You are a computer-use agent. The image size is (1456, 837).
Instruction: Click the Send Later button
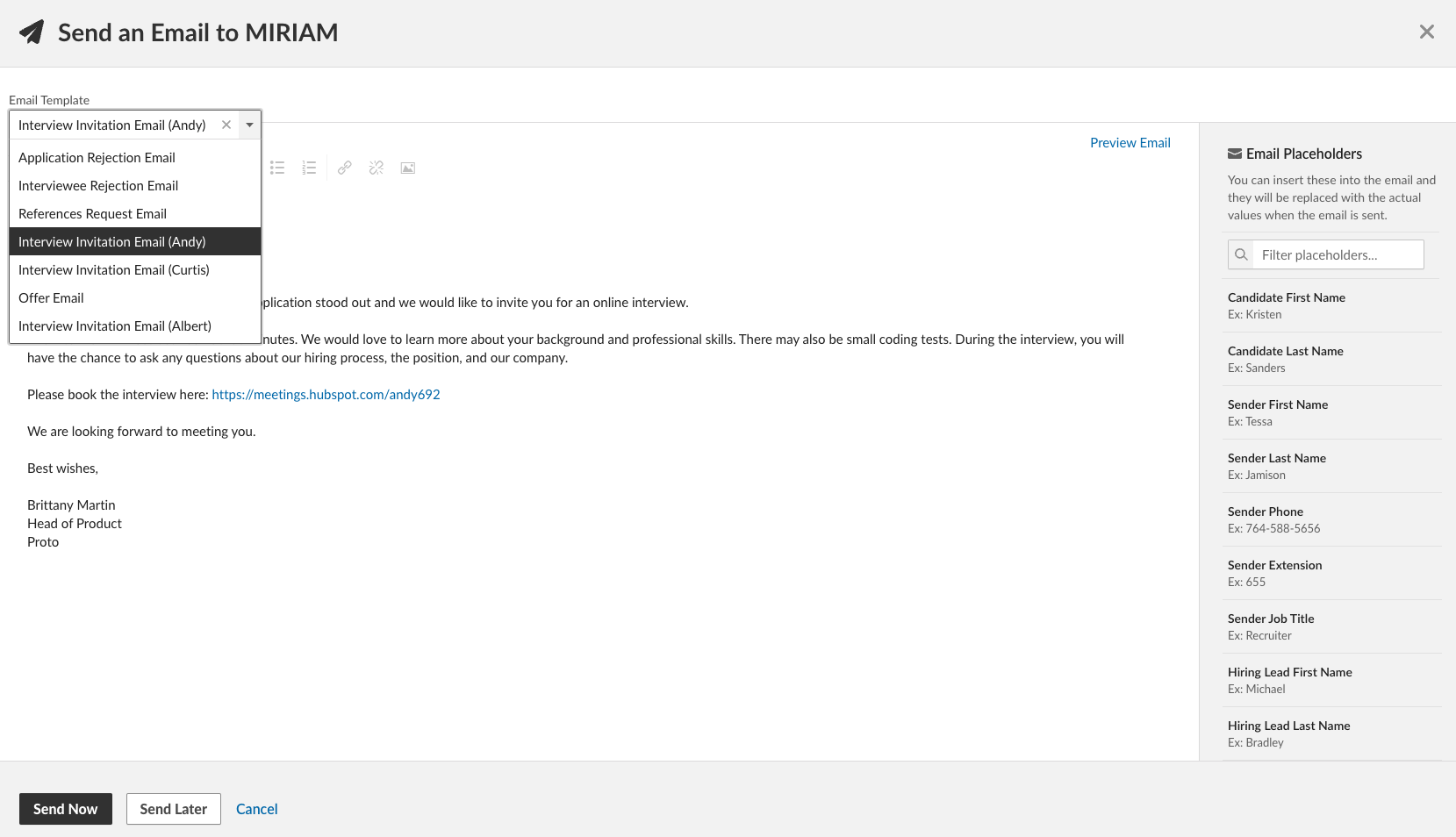[x=174, y=809]
